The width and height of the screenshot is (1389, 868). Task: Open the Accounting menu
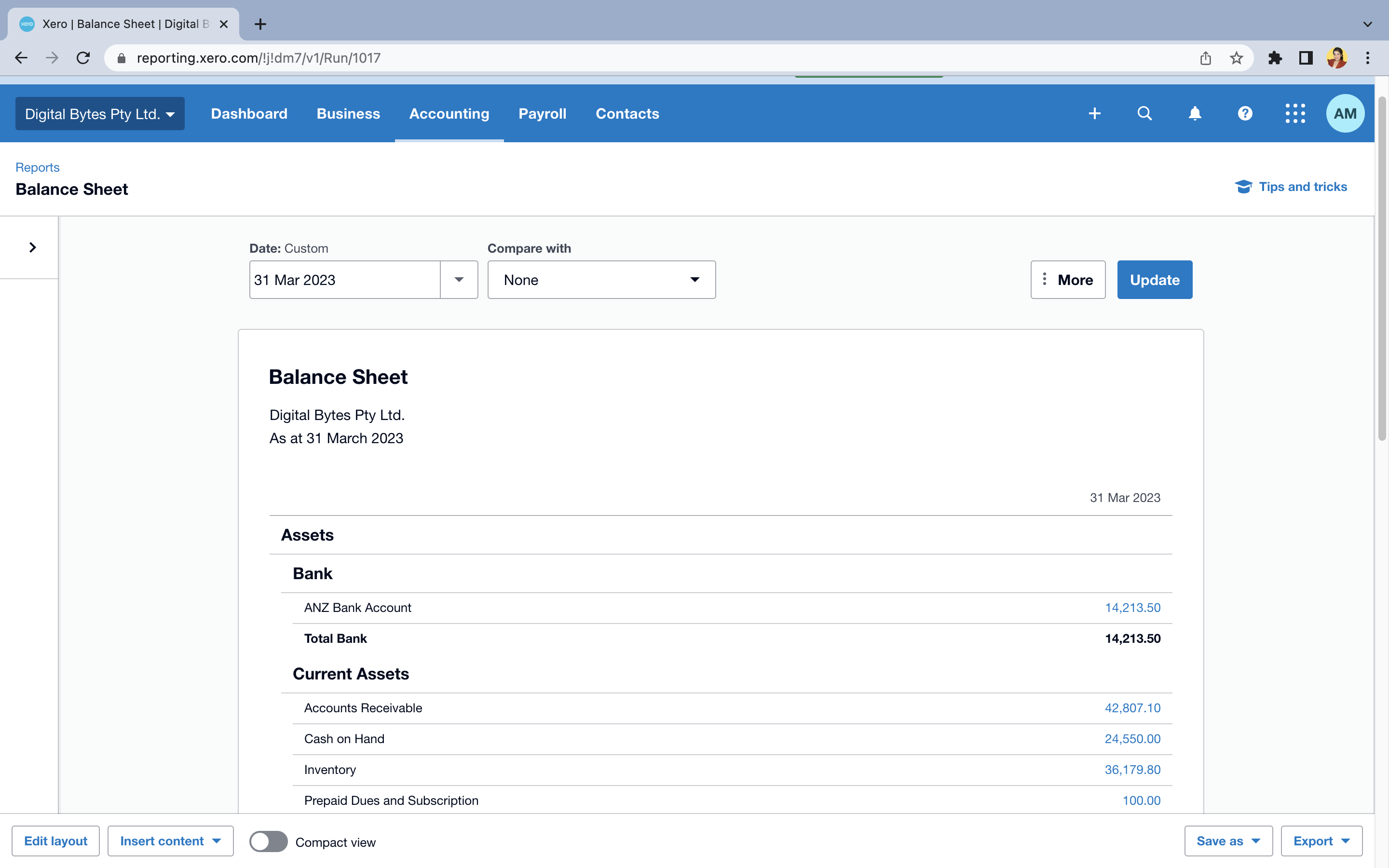[x=449, y=114]
